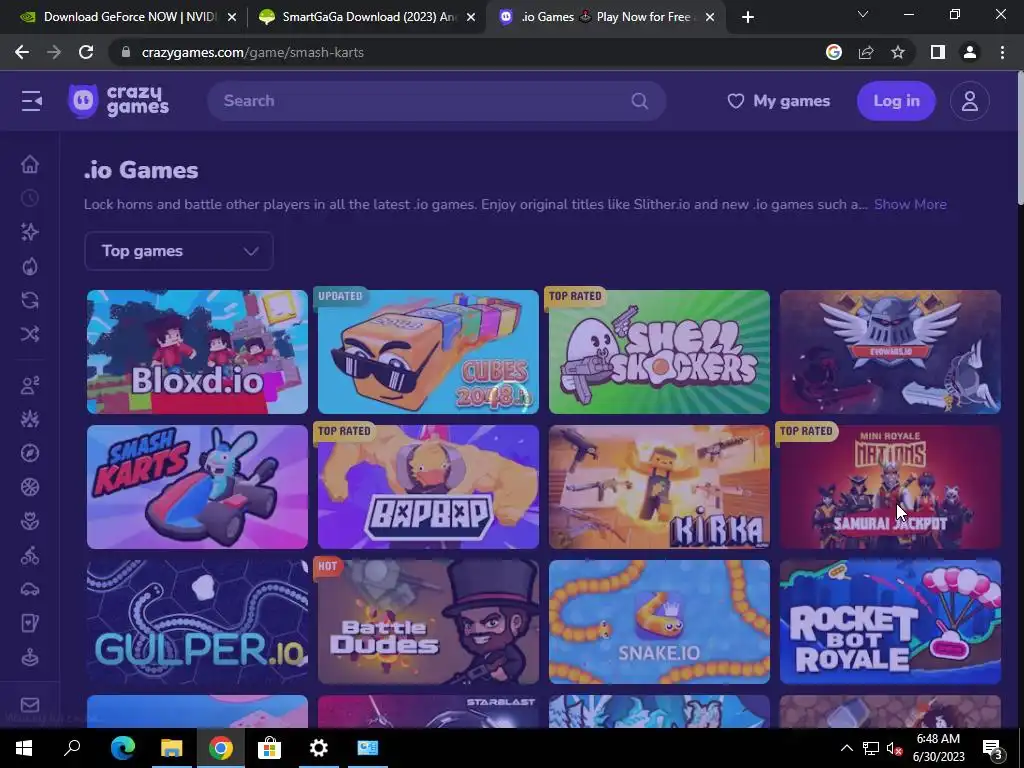Open Action games sidebar icon

click(x=30, y=419)
